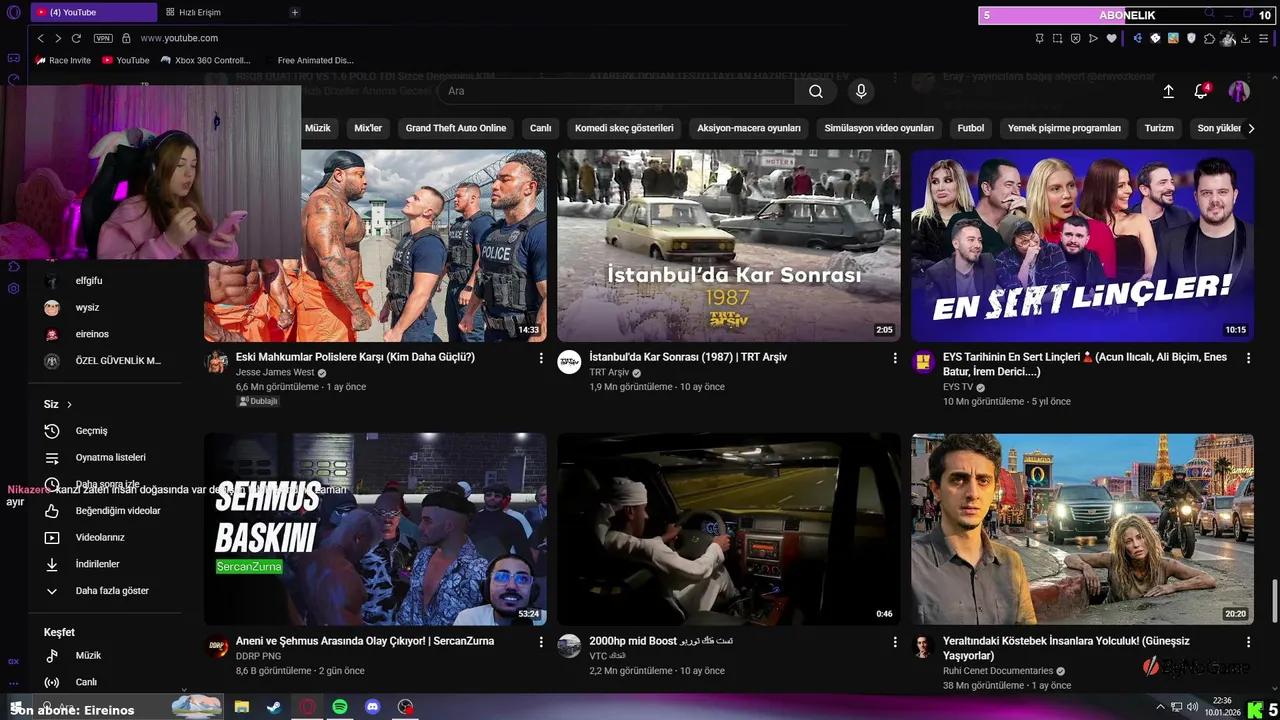This screenshot has height=720, width=1280.
Task: Open video options for Eski Mahkumlar video
Action: pos(541,358)
